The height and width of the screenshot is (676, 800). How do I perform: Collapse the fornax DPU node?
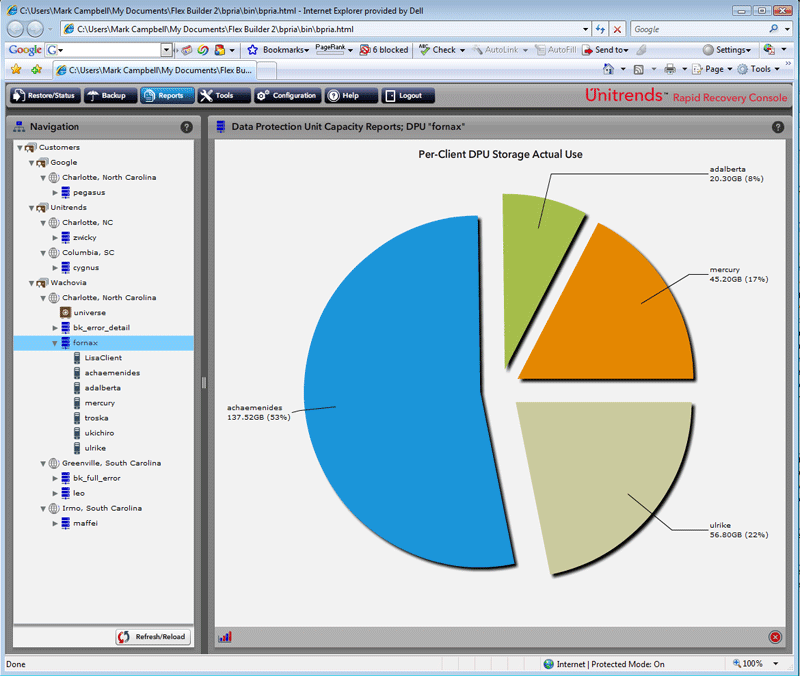coord(55,343)
